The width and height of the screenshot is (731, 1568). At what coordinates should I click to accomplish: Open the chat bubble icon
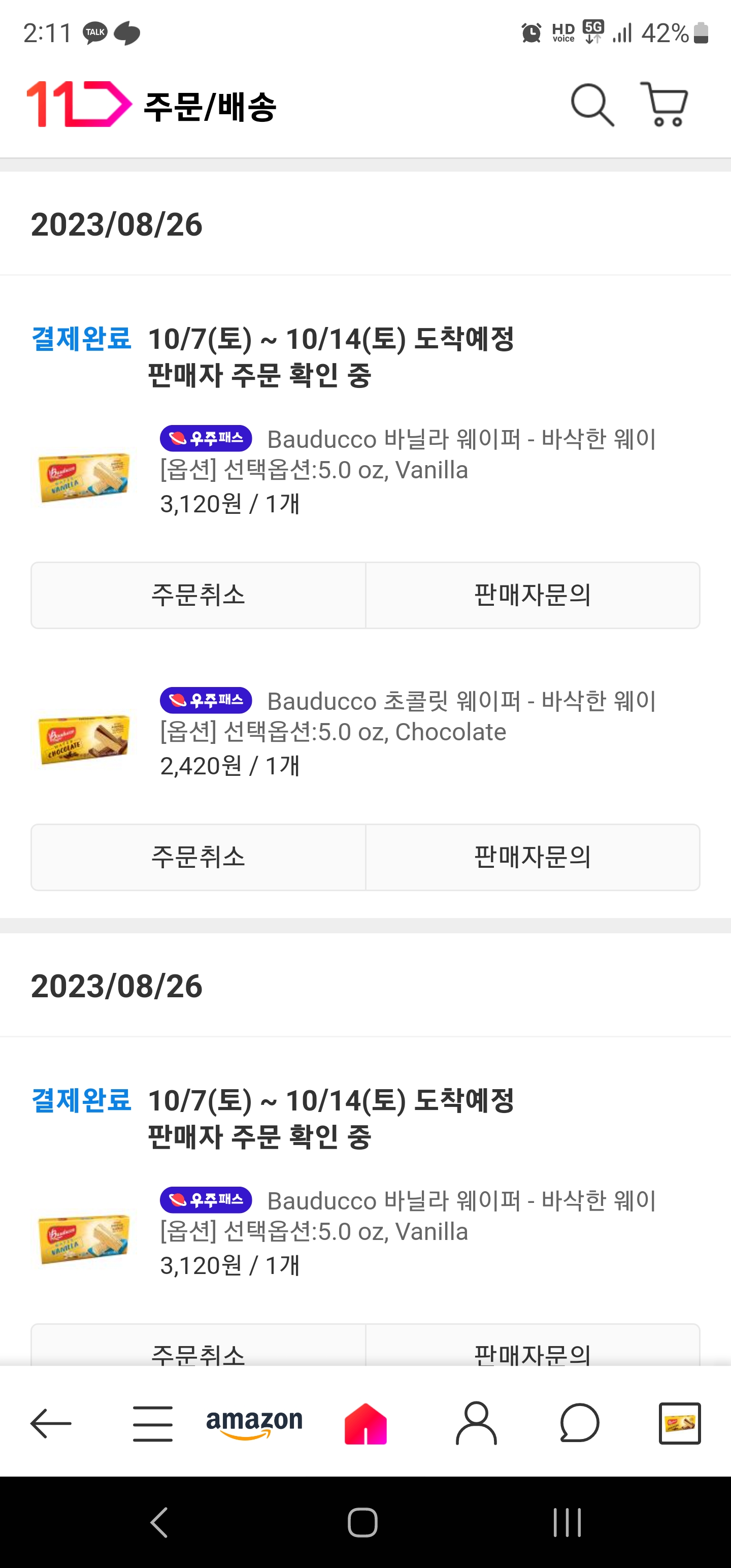tap(579, 1423)
